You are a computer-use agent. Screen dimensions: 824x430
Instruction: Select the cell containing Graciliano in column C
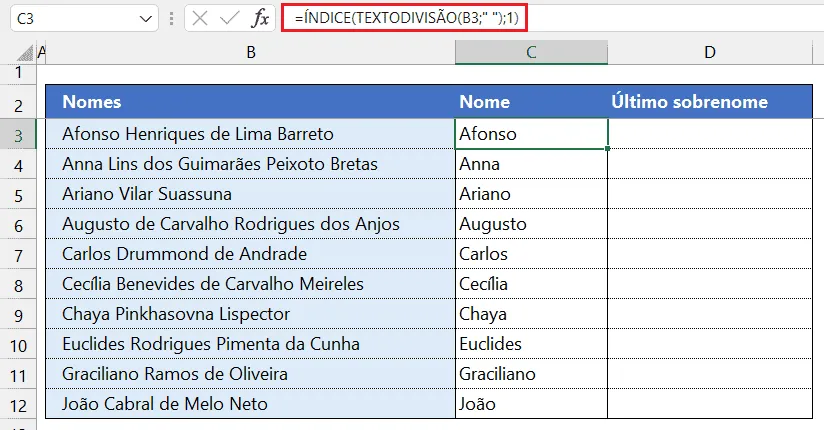[531, 374]
